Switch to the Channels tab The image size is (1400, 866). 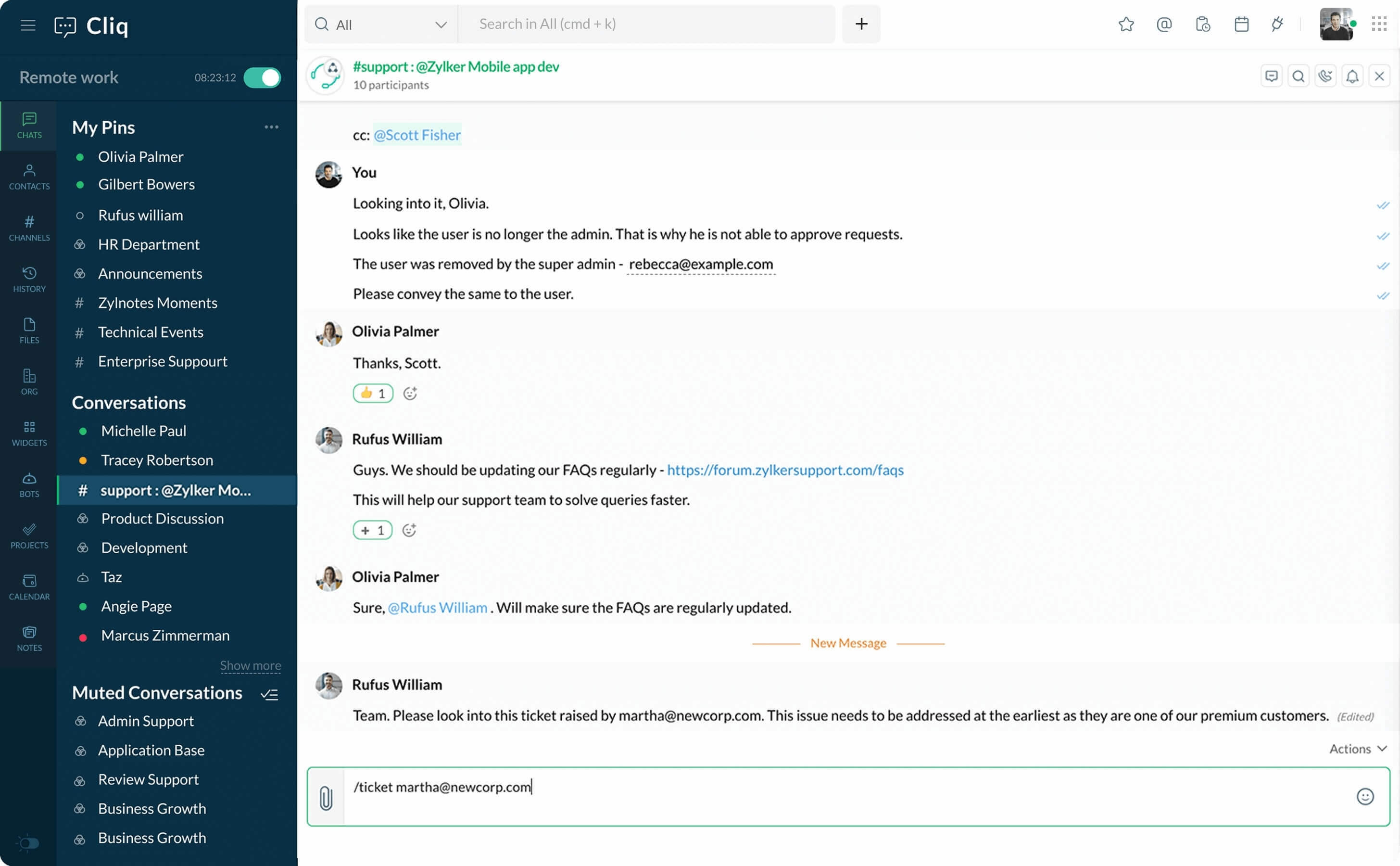tap(29, 228)
